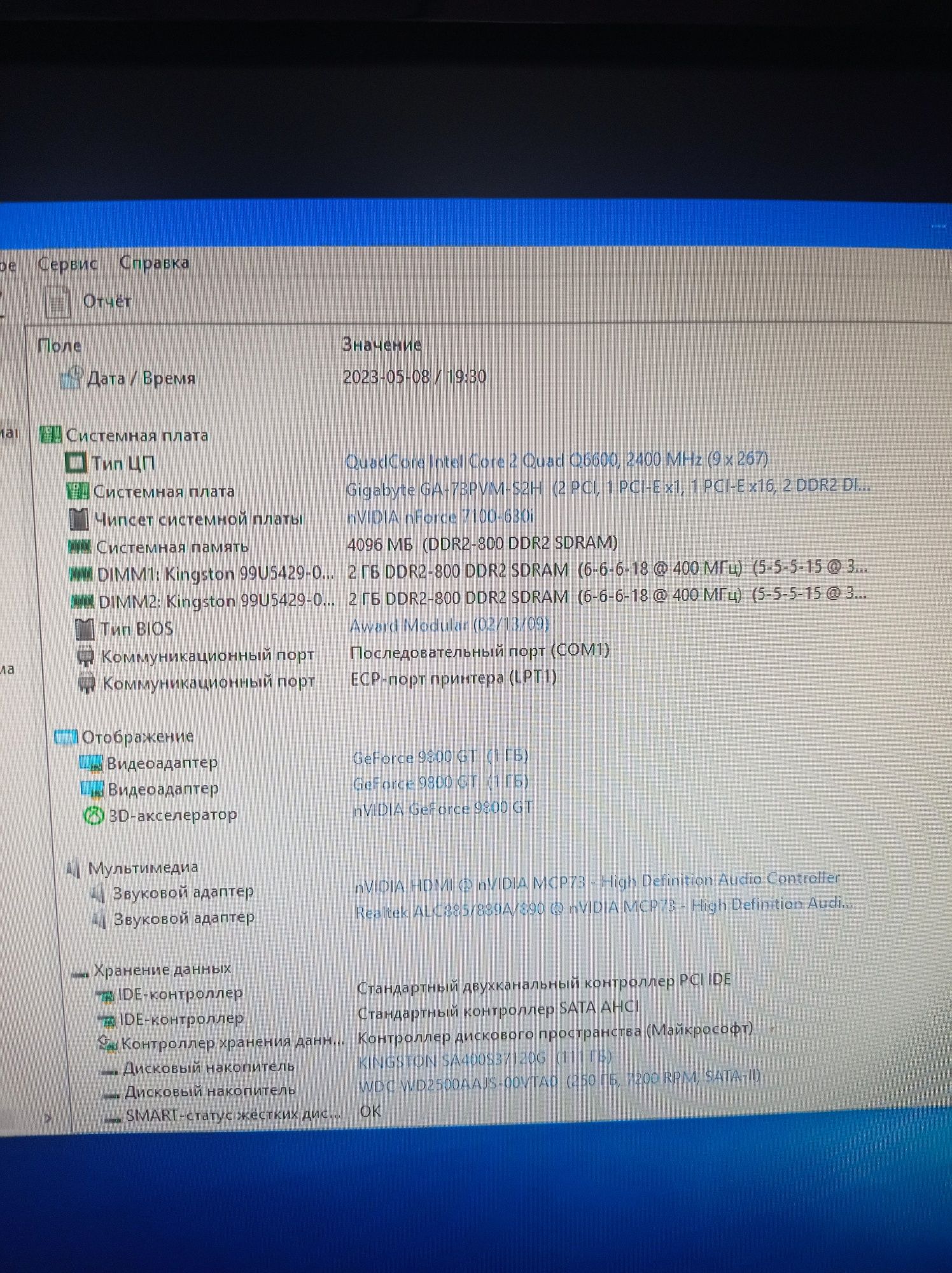
Task: Open the Award Modular (02/13/09) link
Action: point(449,624)
